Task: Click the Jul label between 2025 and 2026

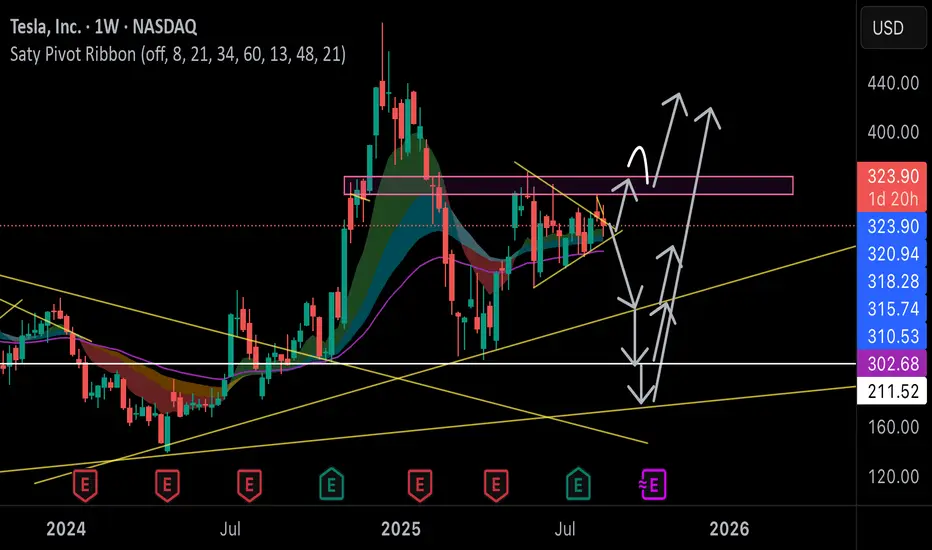Action: coord(565,529)
